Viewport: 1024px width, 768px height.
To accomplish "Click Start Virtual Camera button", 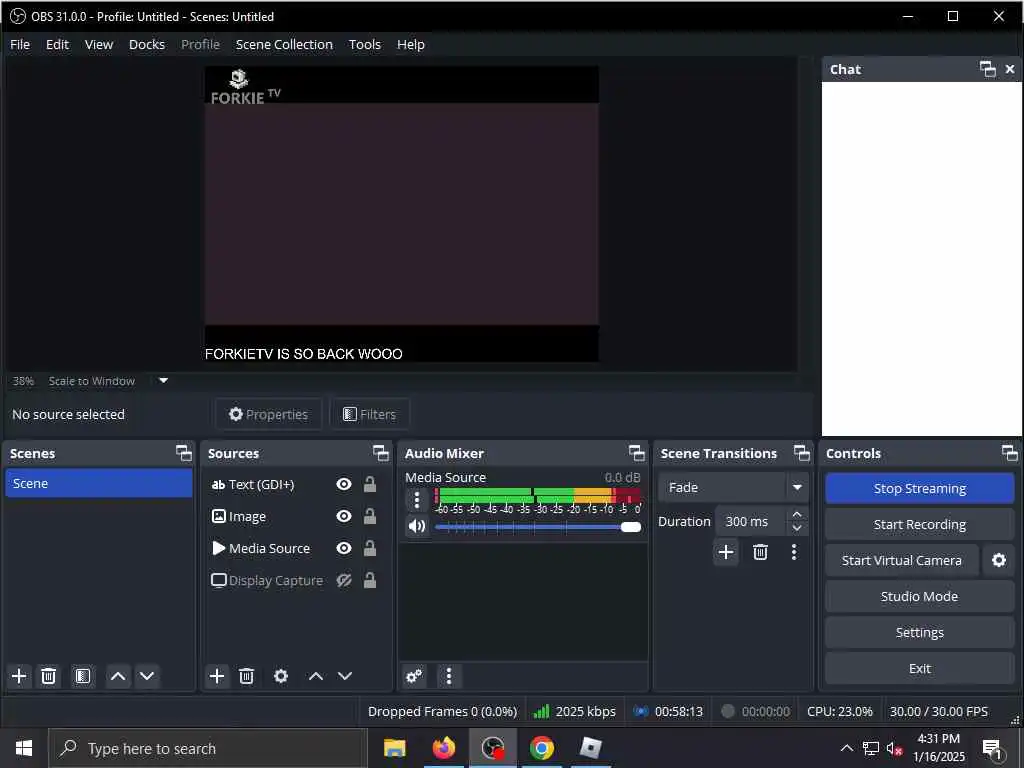I will pos(901,560).
